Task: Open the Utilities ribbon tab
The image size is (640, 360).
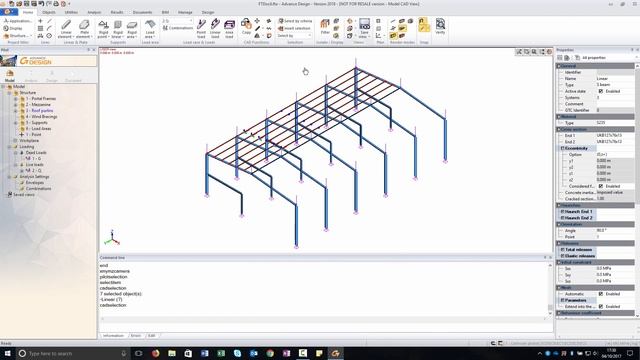Action: pyautogui.click(x=71, y=12)
